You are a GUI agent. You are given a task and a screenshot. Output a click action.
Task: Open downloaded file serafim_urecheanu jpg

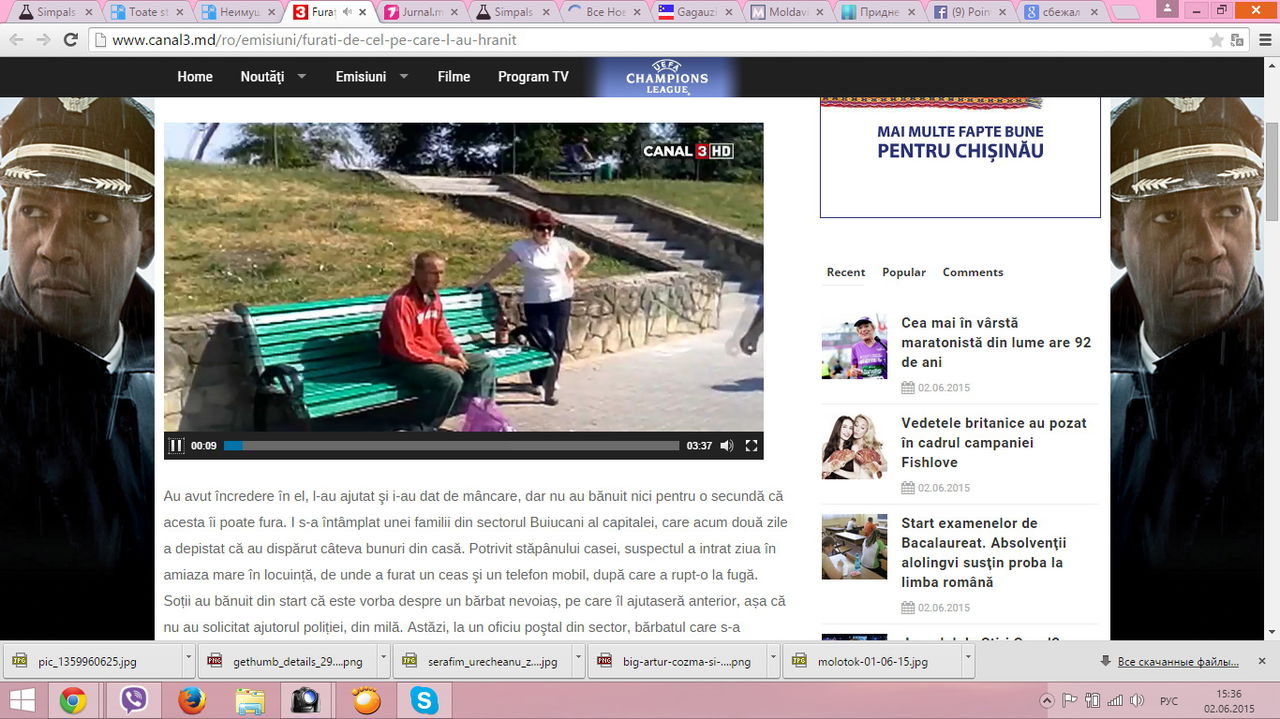point(480,661)
